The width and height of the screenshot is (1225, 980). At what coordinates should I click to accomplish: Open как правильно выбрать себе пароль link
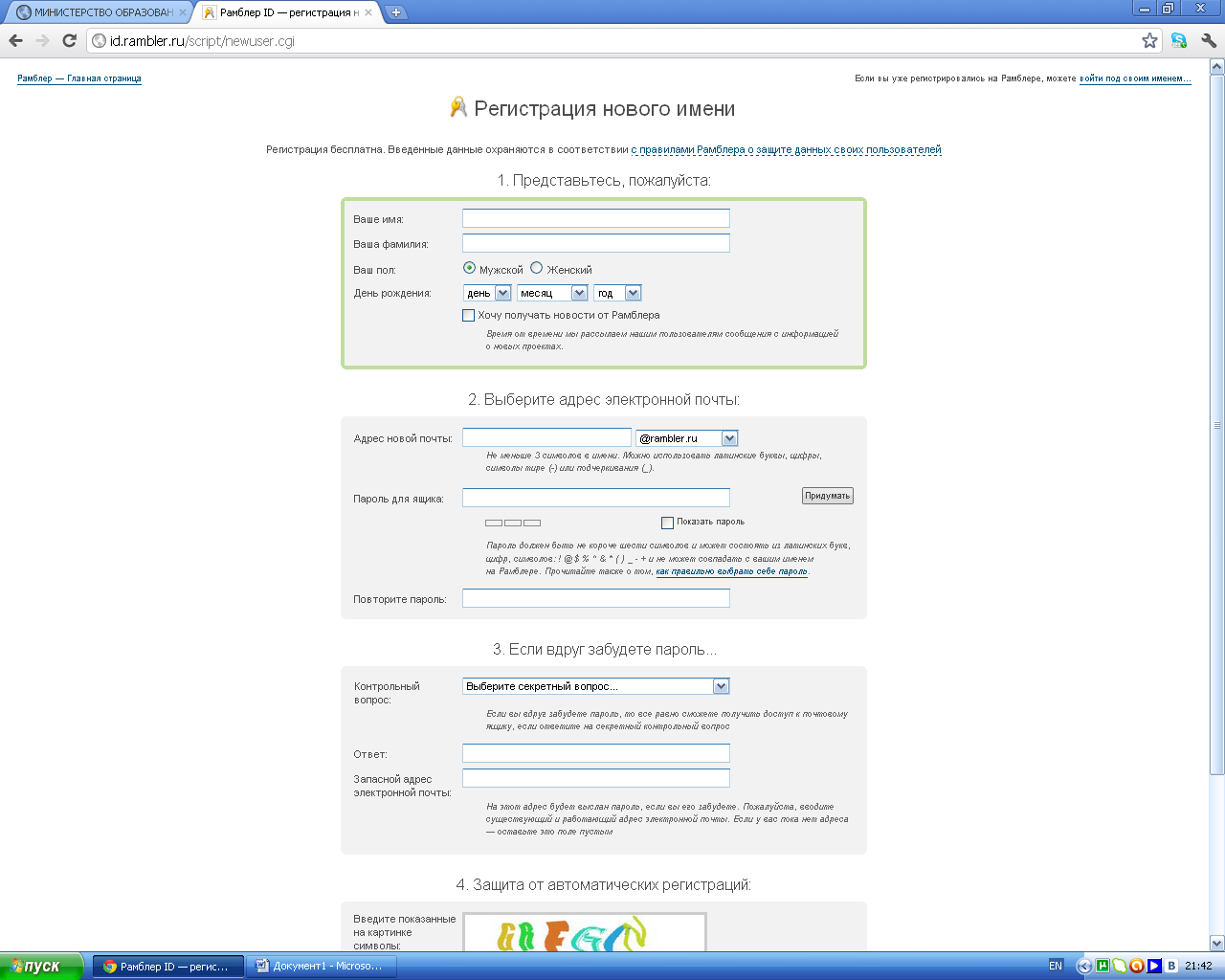click(x=732, y=571)
